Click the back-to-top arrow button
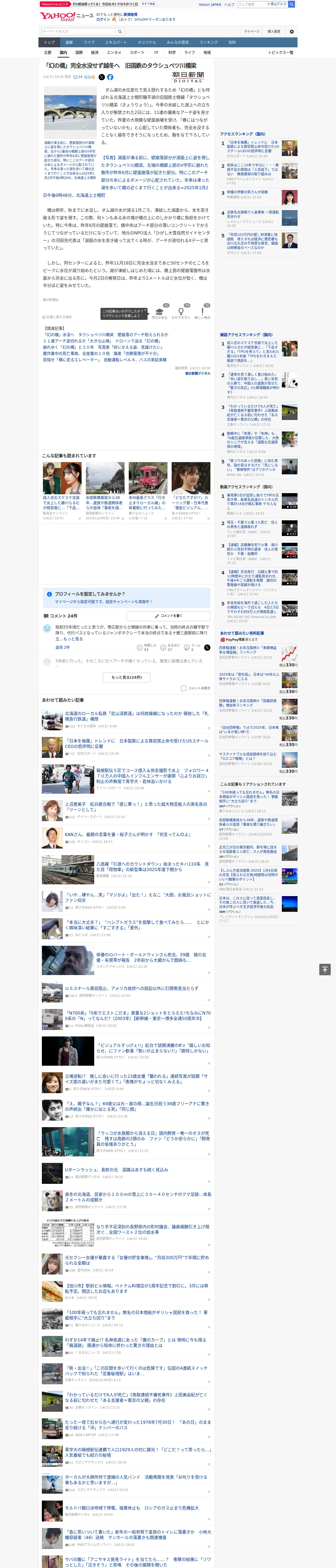The height and width of the screenshot is (1568, 336). (x=325, y=970)
